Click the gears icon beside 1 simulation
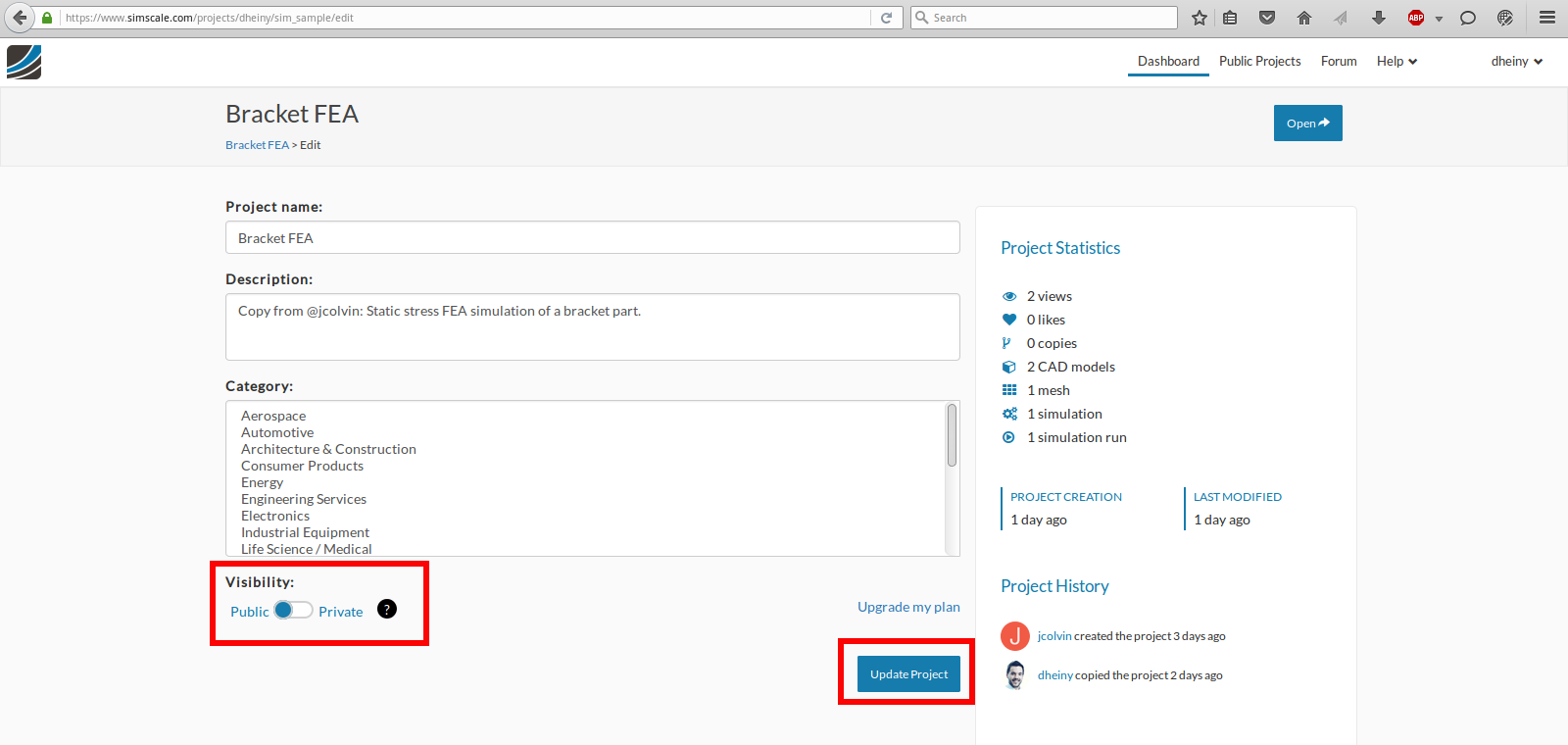1568x745 pixels. coord(1009,414)
